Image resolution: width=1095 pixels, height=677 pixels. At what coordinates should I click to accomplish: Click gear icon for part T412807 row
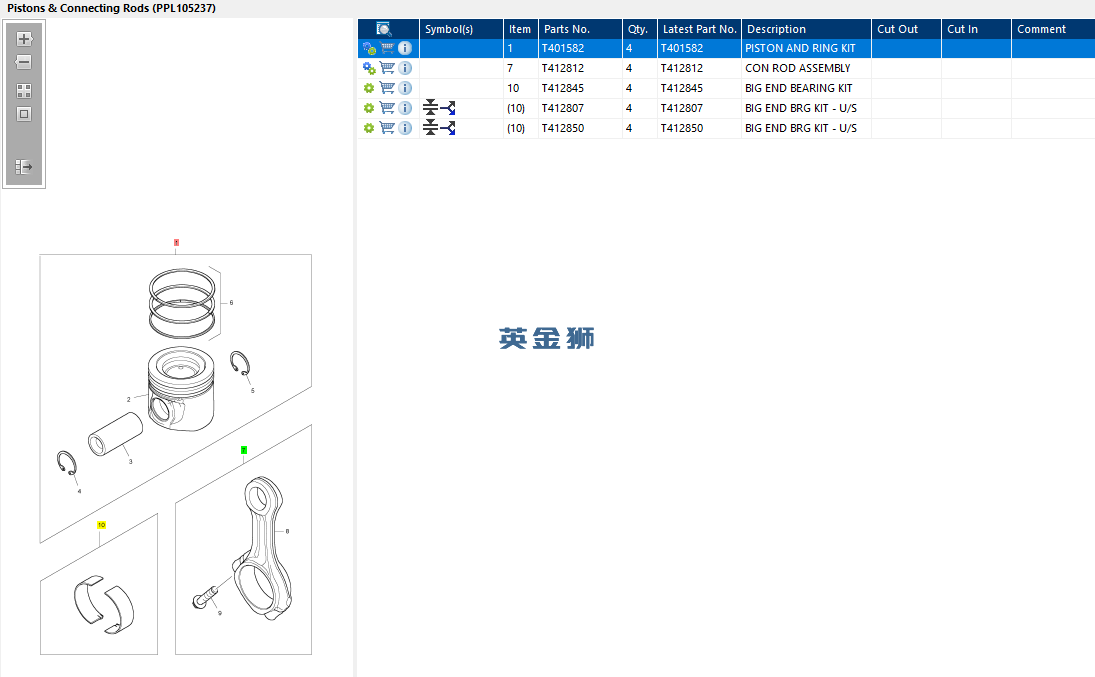[369, 108]
